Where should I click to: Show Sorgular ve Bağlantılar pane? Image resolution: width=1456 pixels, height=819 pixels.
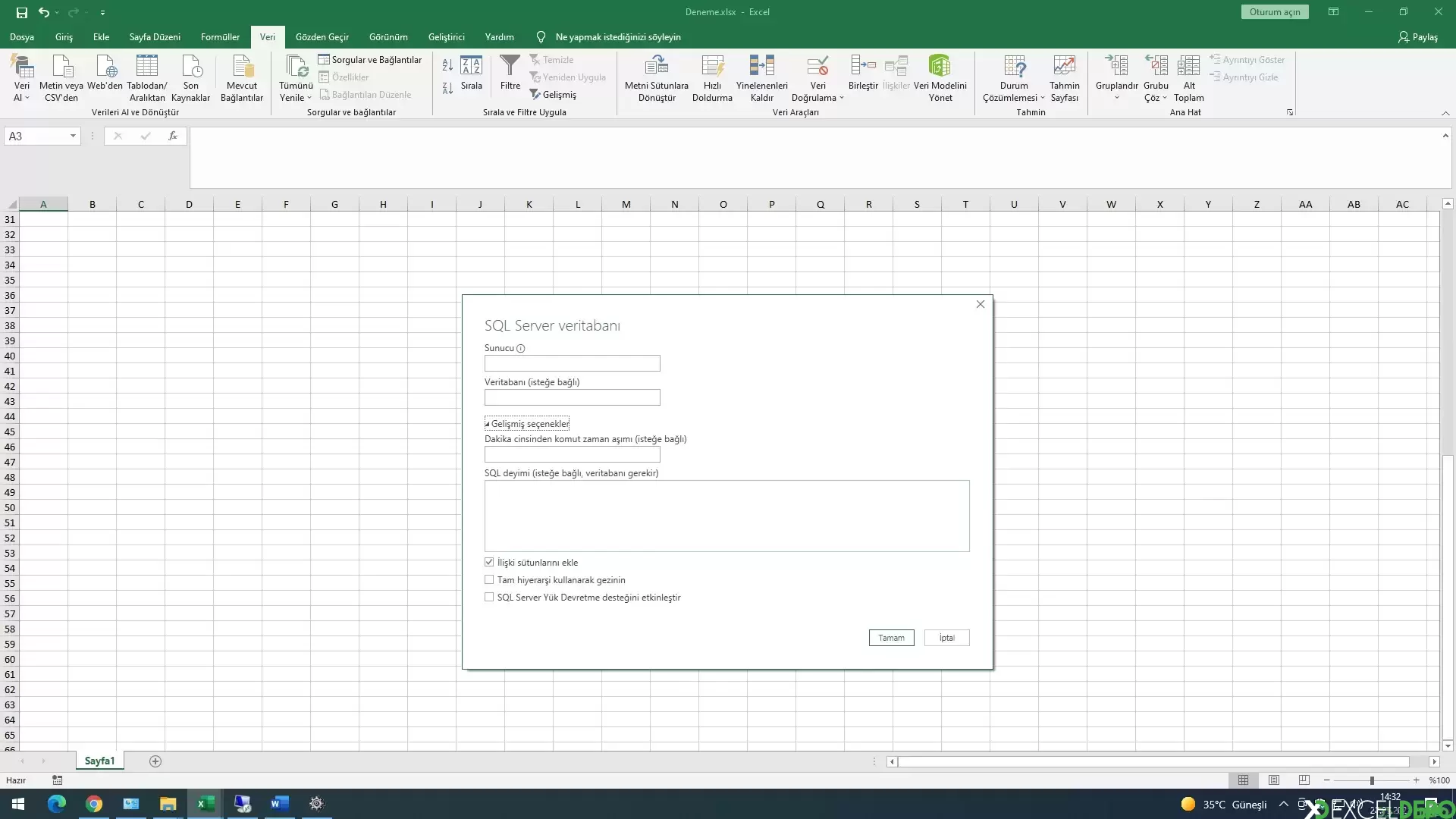tap(370, 60)
